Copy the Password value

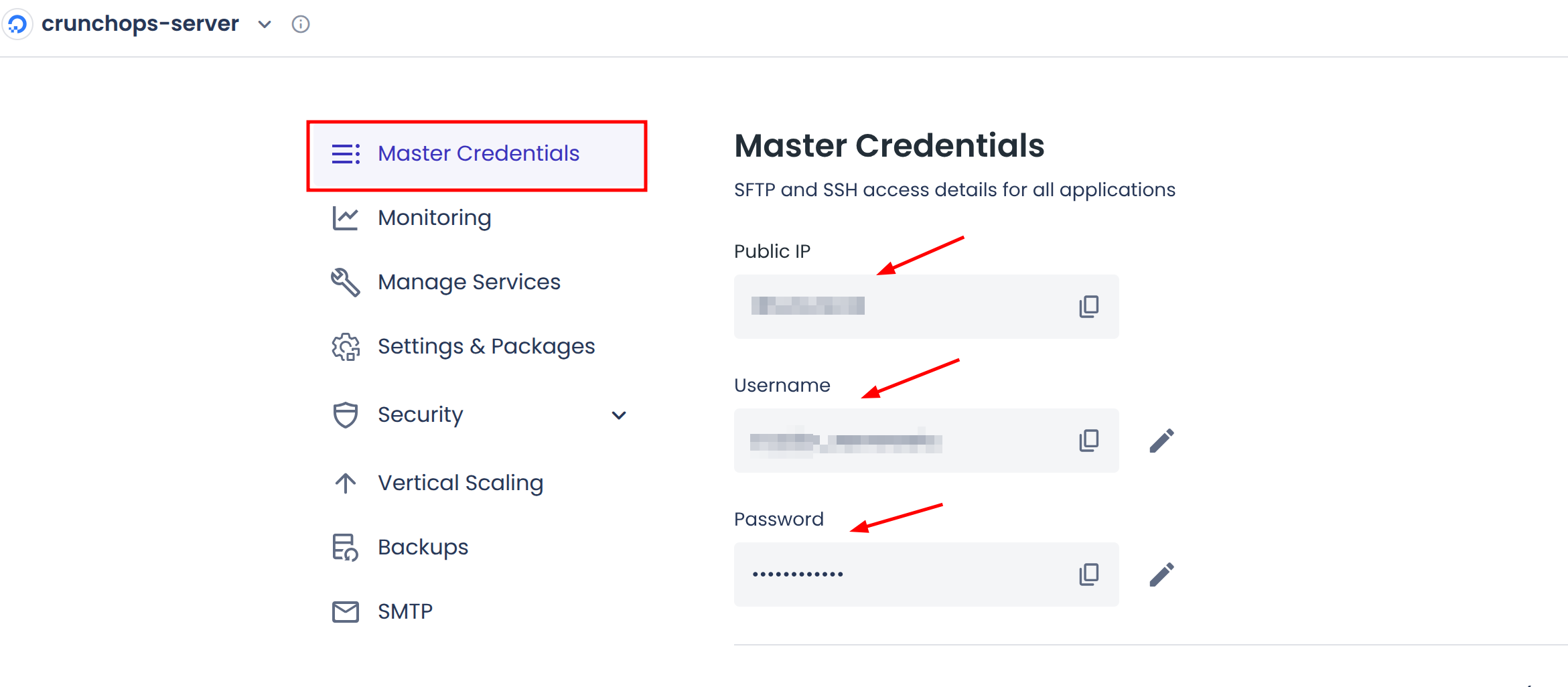click(1088, 574)
